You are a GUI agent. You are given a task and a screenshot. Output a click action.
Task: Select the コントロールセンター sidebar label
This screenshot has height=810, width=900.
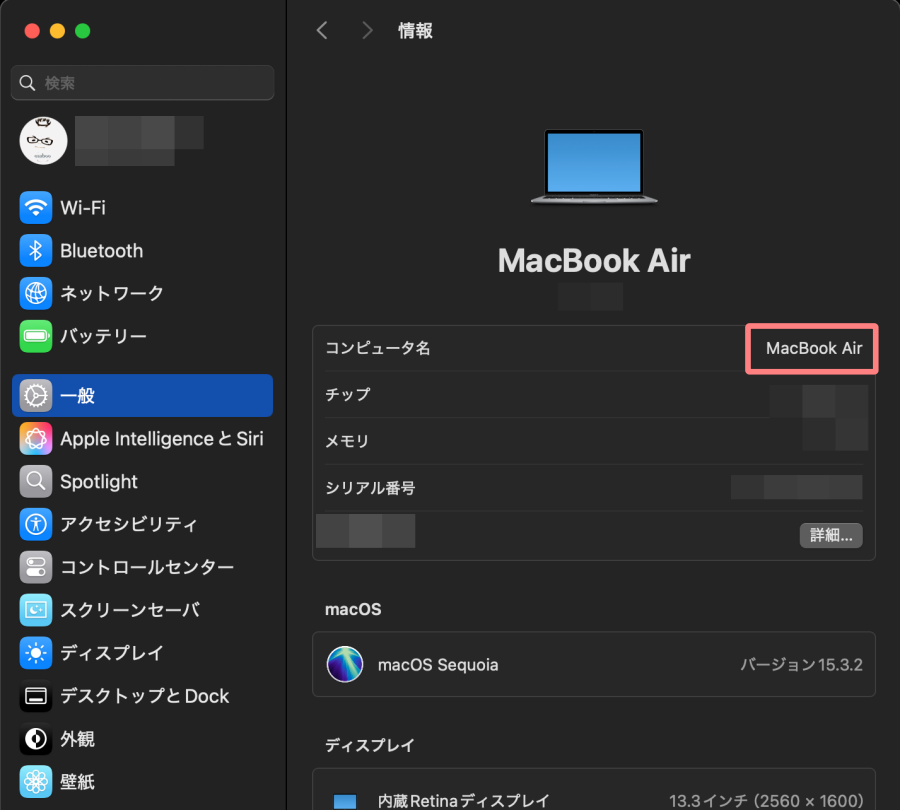[x=147, y=567]
